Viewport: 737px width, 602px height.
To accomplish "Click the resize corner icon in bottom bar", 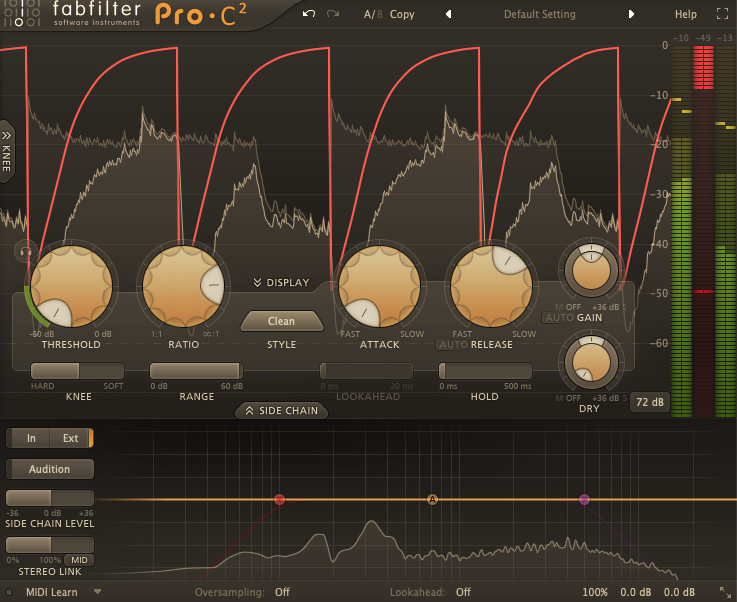I will pyautogui.click(x=725, y=592).
